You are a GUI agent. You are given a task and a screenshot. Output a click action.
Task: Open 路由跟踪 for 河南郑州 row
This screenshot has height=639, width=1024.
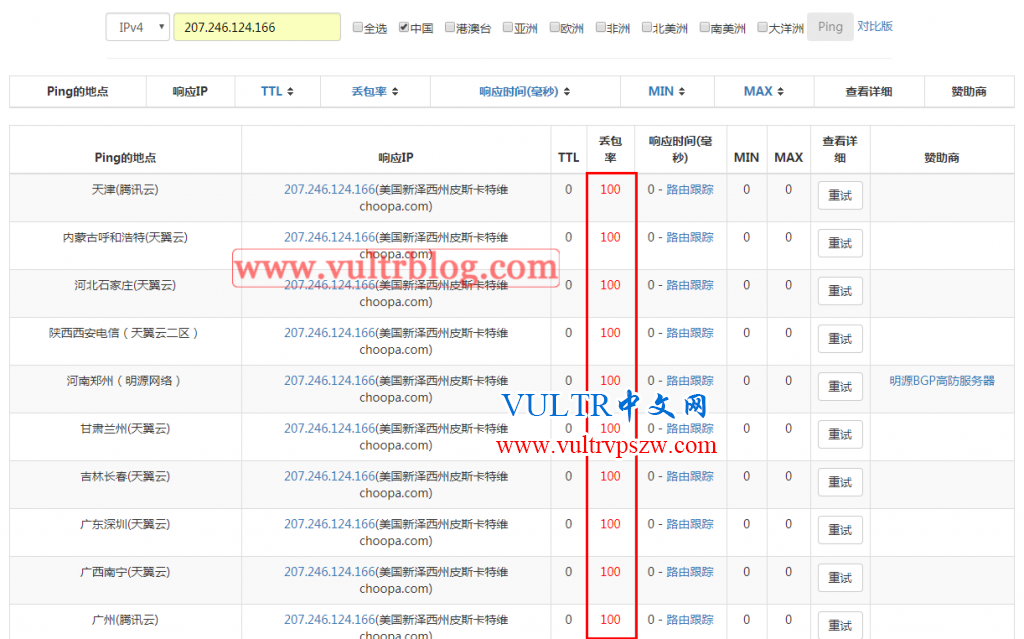pyautogui.click(x=690, y=380)
